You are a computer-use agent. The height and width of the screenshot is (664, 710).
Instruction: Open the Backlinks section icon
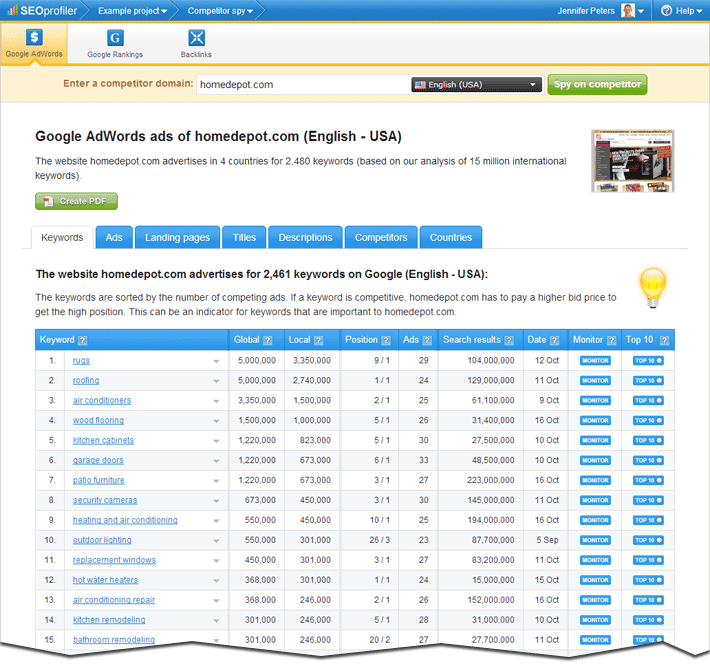click(197, 38)
